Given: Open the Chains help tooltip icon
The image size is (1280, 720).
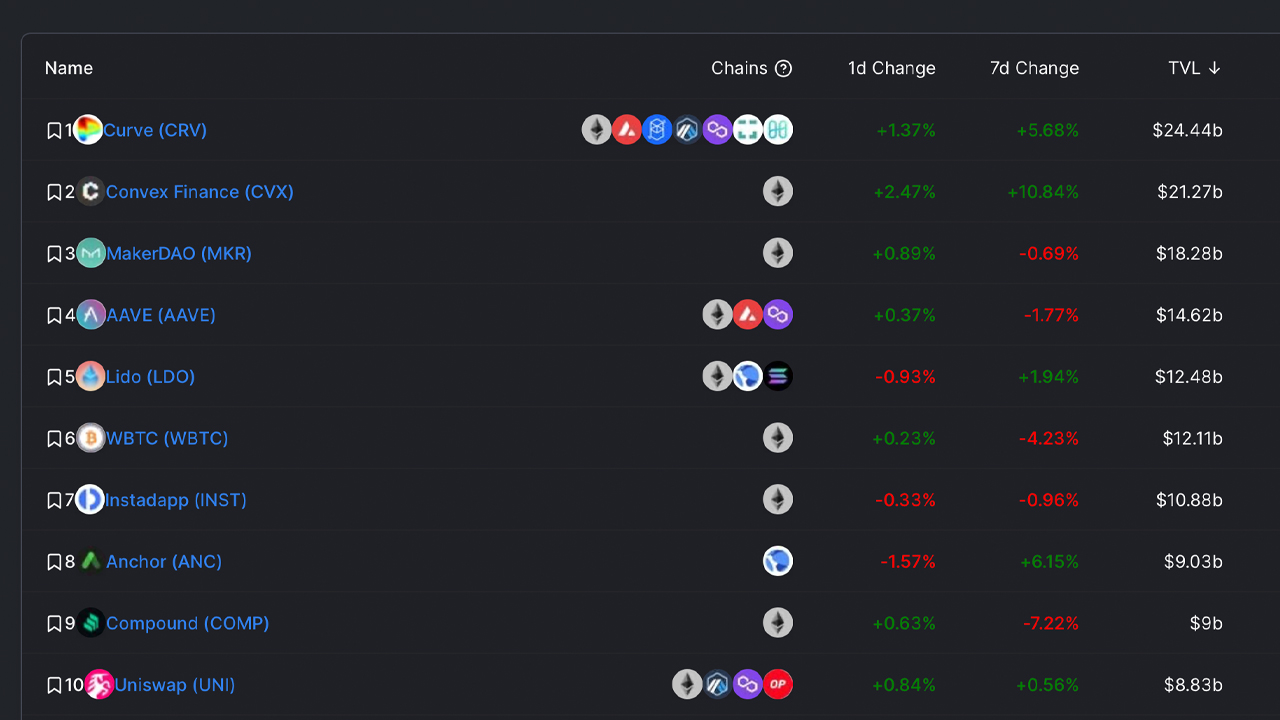Looking at the screenshot, I should point(784,68).
